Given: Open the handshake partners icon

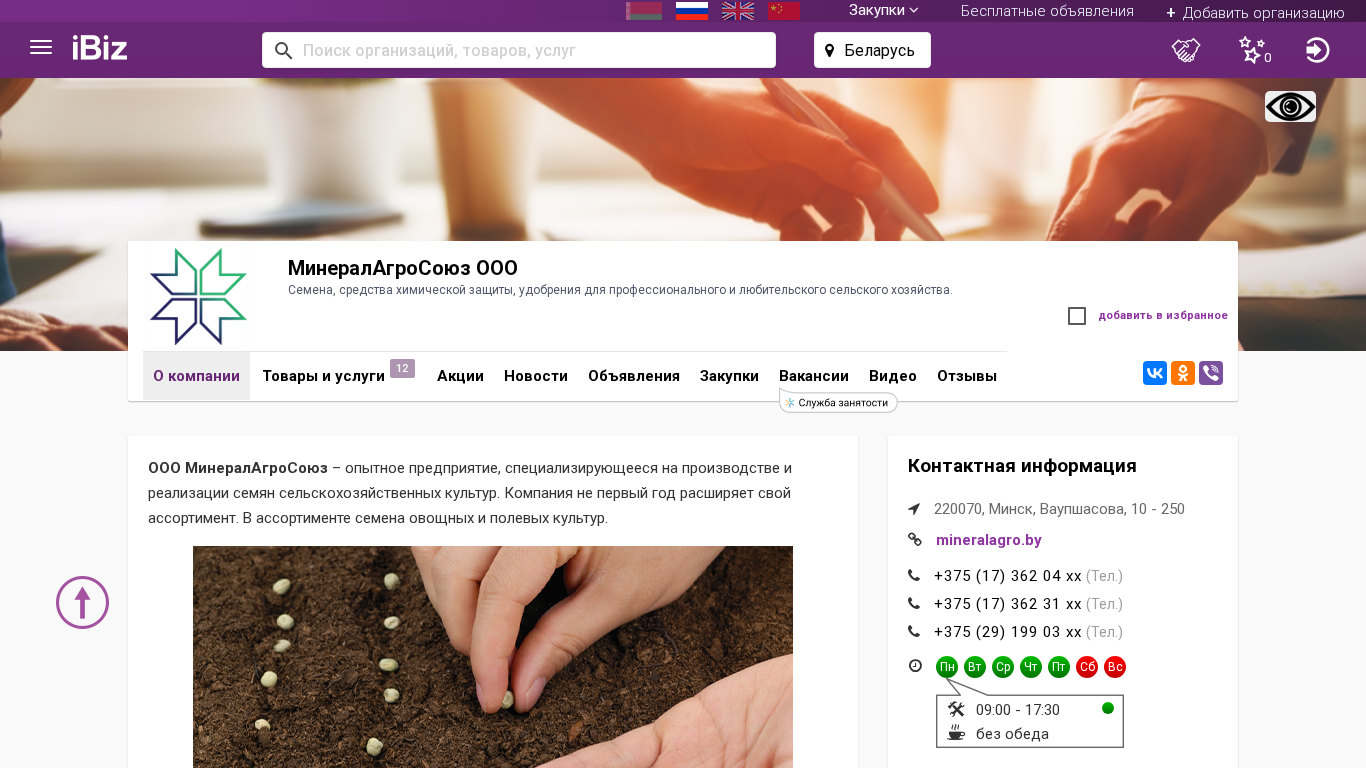Looking at the screenshot, I should (x=1186, y=50).
